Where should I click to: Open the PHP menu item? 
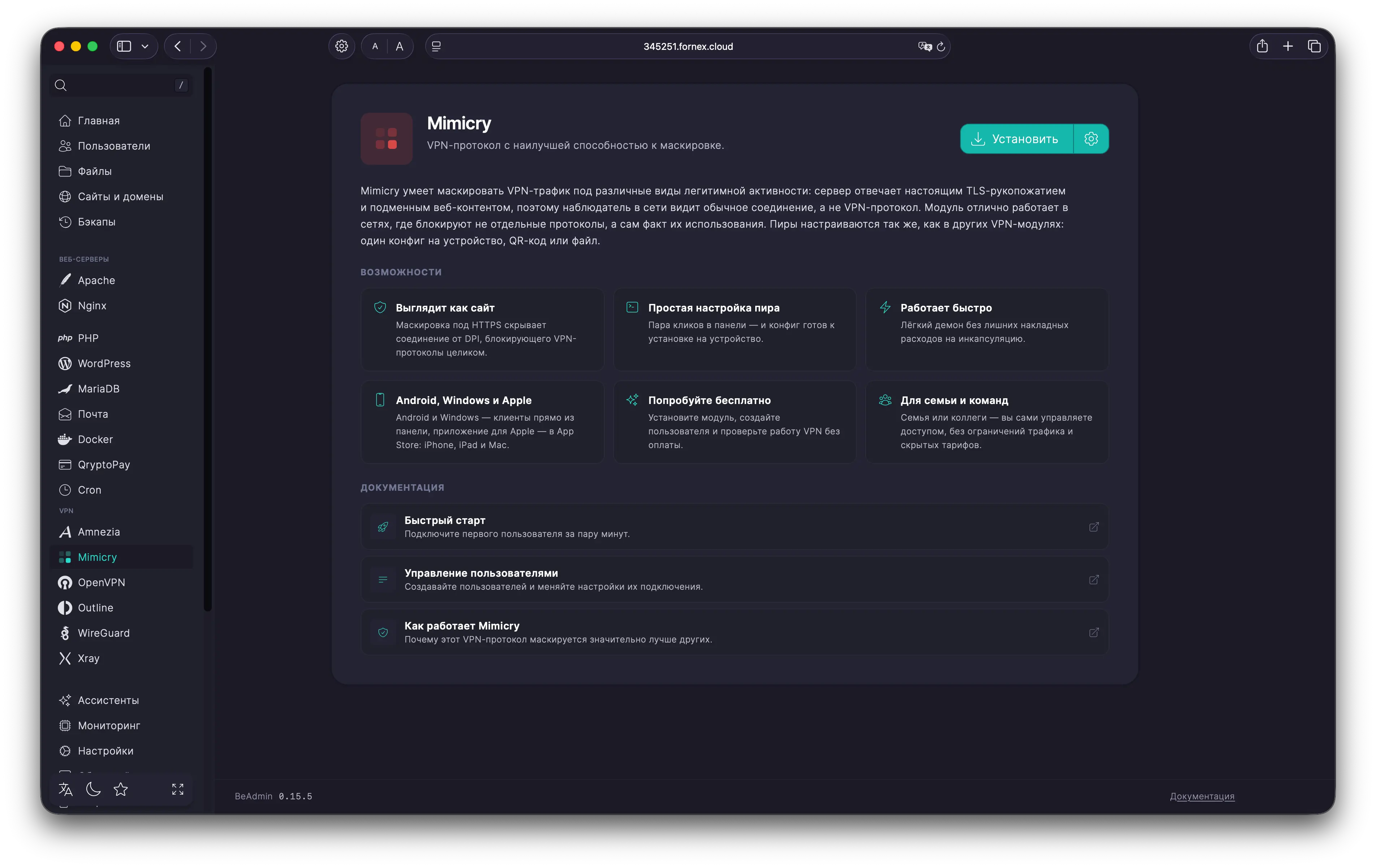pyautogui.click(x=121, y=338)
